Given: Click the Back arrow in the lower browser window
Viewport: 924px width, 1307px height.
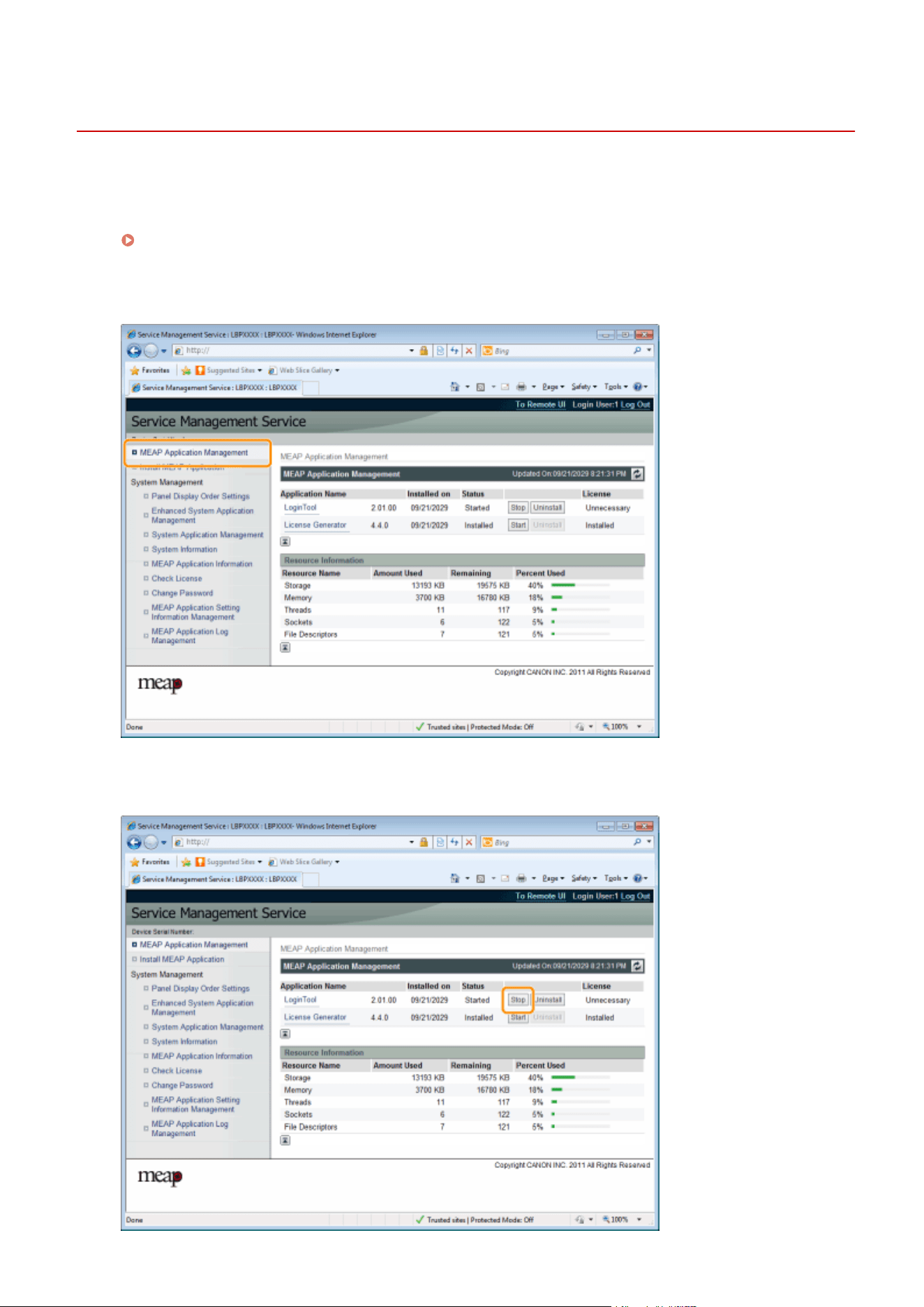Looking at the screenshot, I should pyautogui.click(x=135, y=843).
